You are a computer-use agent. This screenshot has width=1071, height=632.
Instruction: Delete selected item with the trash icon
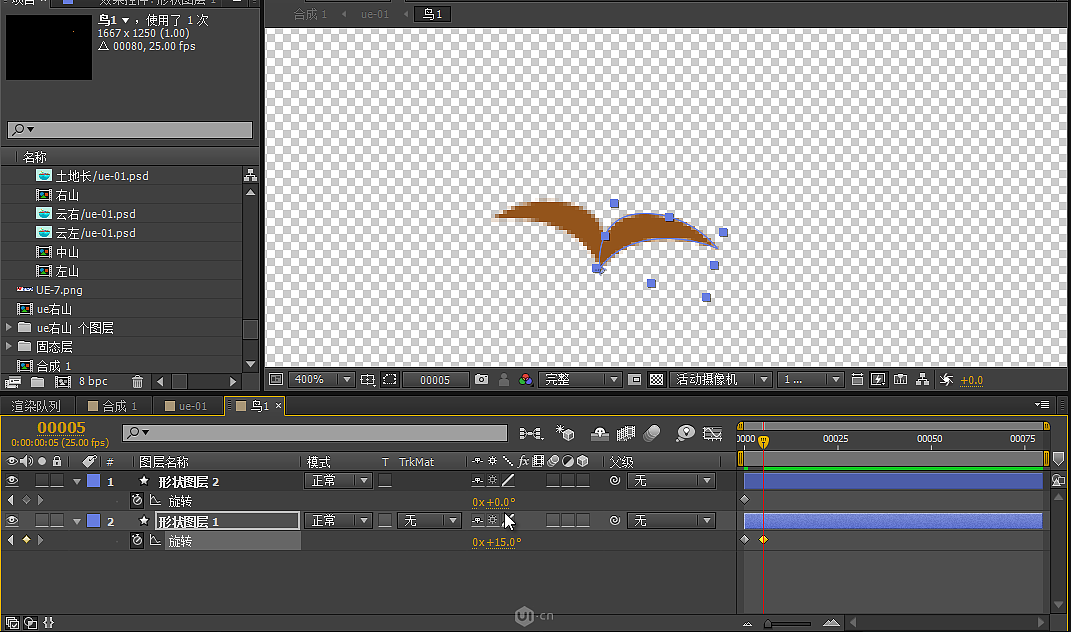pos(137,382)
